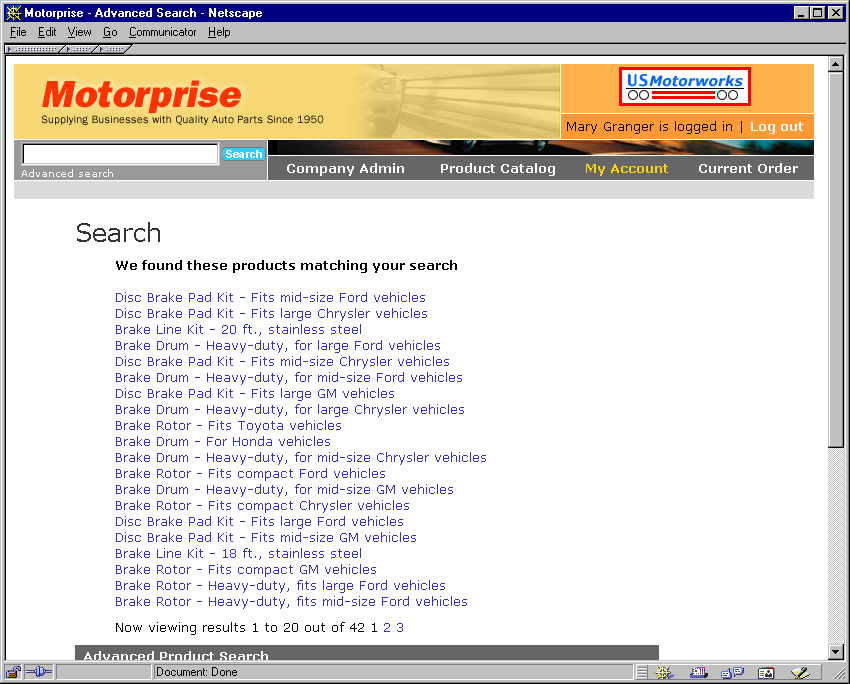
Task: Click the vertical scrollbar down arrow
Action: pyautogui.click(x=835, y=653)
